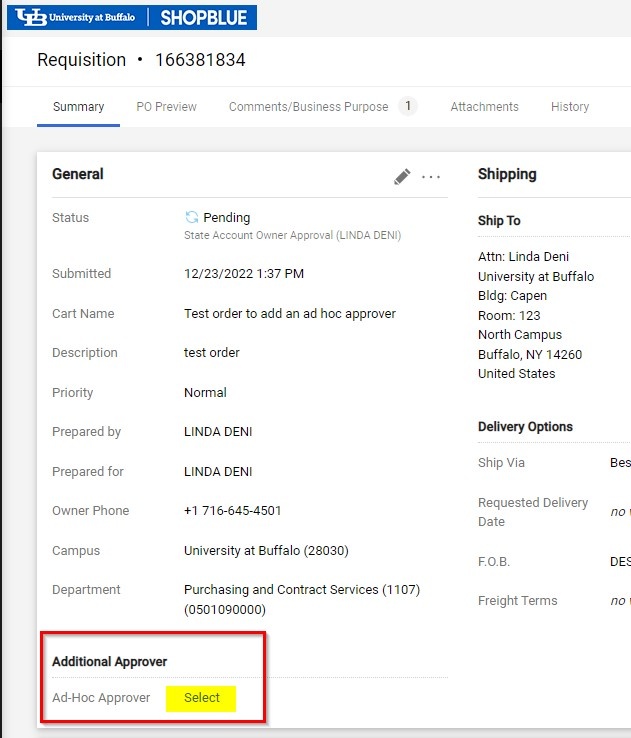Click the Additional Approver heading
The image size is (631, 738).
(x=110, y=662)
